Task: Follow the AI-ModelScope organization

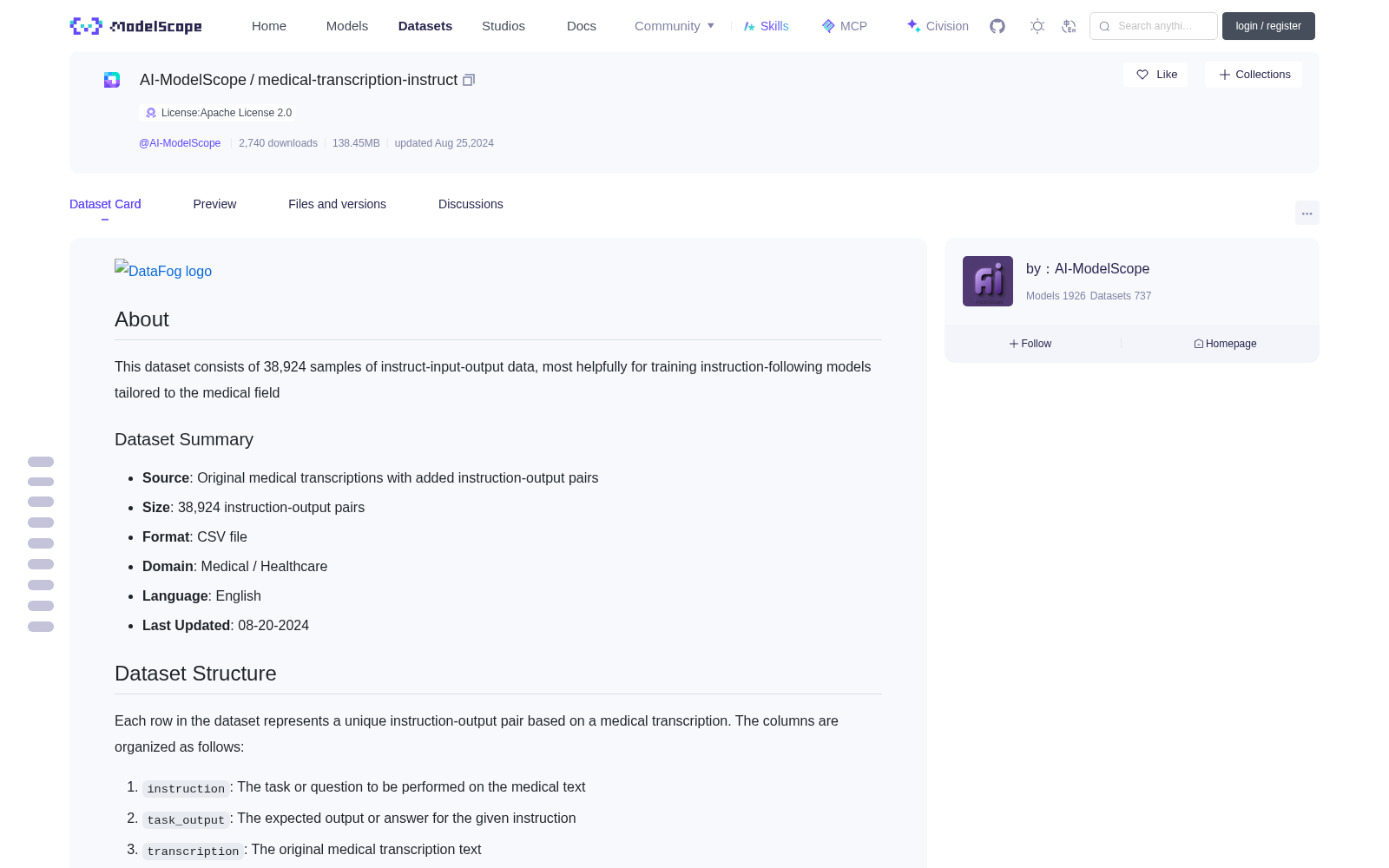Action: [x=1030, y=344]
